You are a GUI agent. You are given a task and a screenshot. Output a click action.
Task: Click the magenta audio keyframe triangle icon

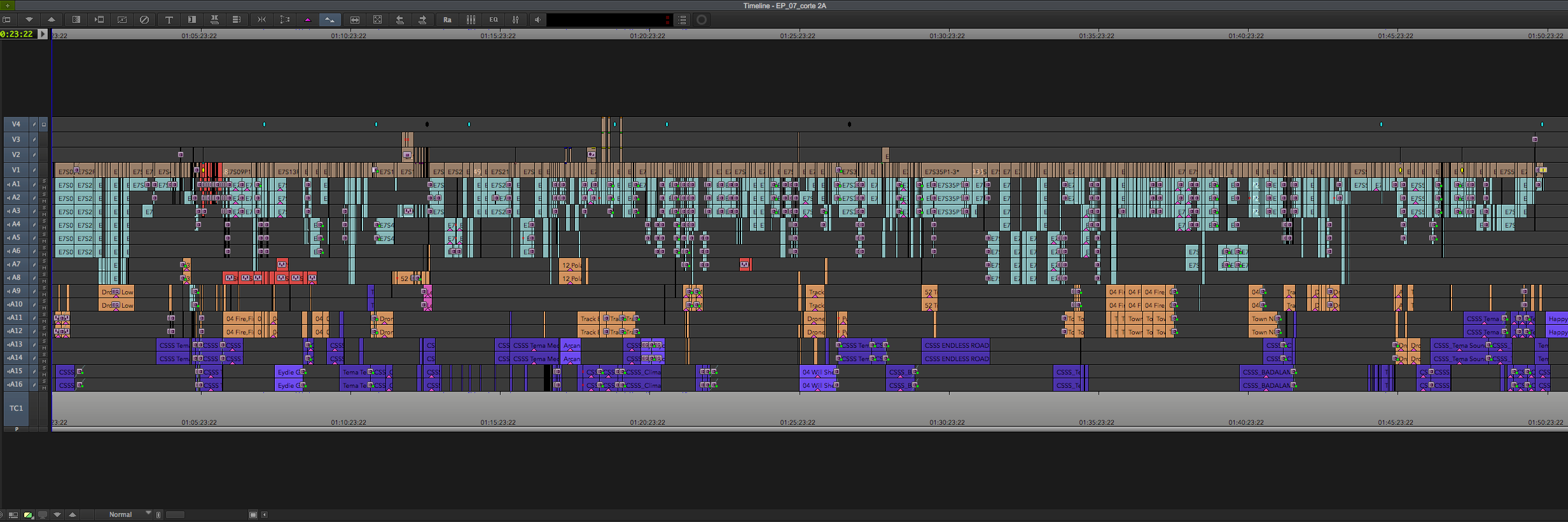point(307,20)
